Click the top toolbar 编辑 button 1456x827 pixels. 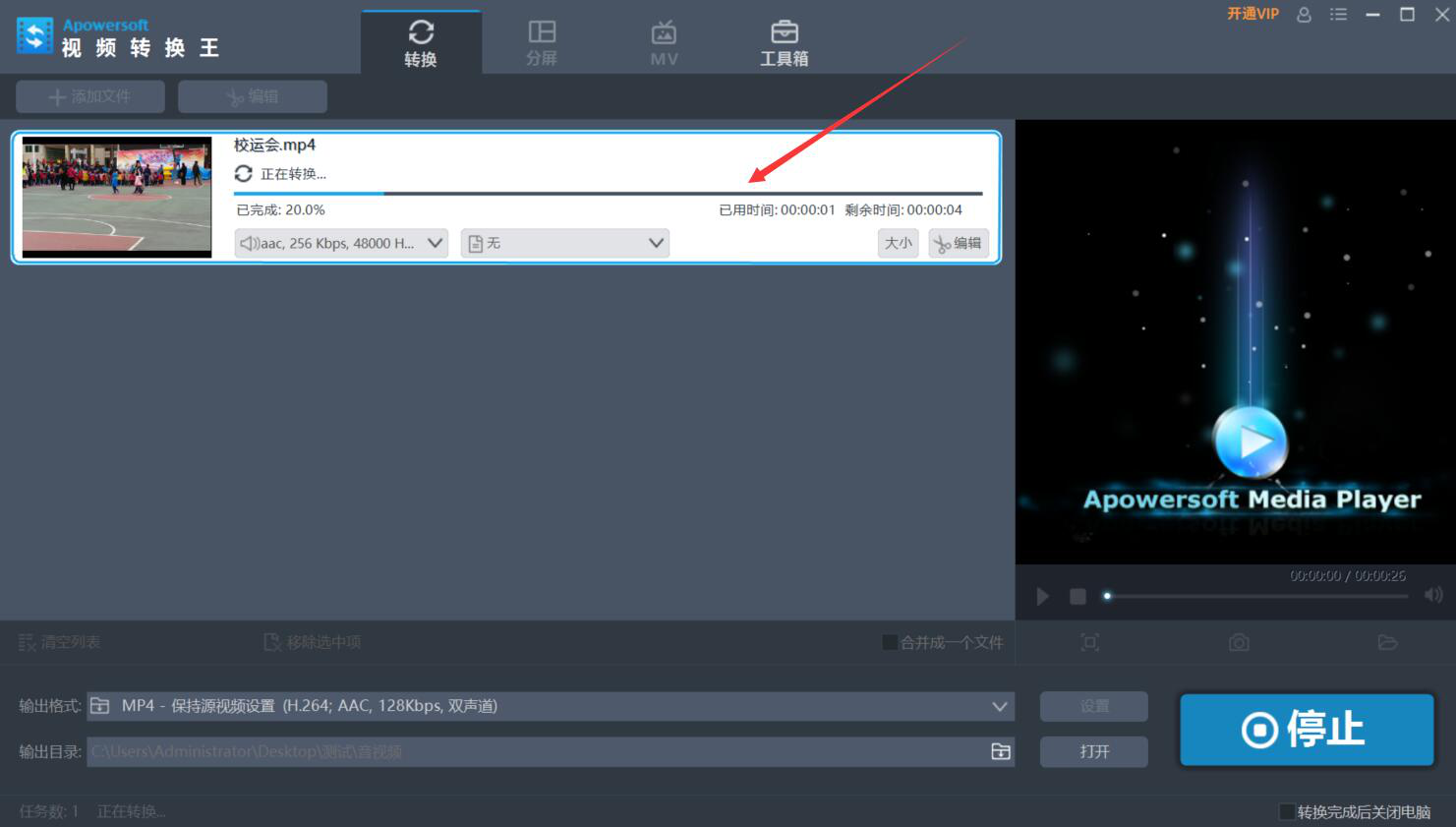pos(253,96)
